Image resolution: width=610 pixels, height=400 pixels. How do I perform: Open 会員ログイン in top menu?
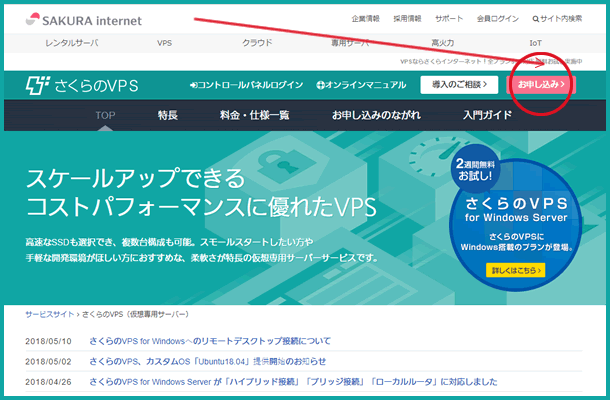[x=498, y=19]
